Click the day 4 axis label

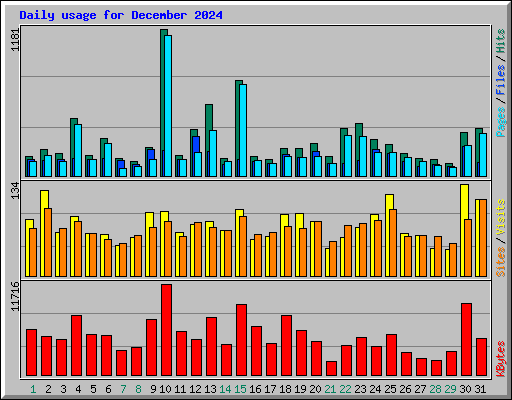point(78,389)
